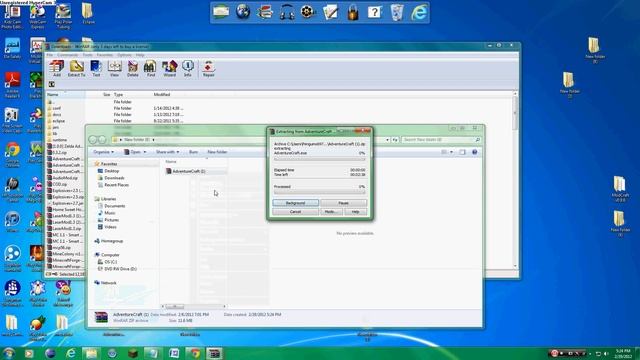Click the Background button in extraction dialog
The width and height of the screenshot is (640, 360).
[x=296, y=203]
